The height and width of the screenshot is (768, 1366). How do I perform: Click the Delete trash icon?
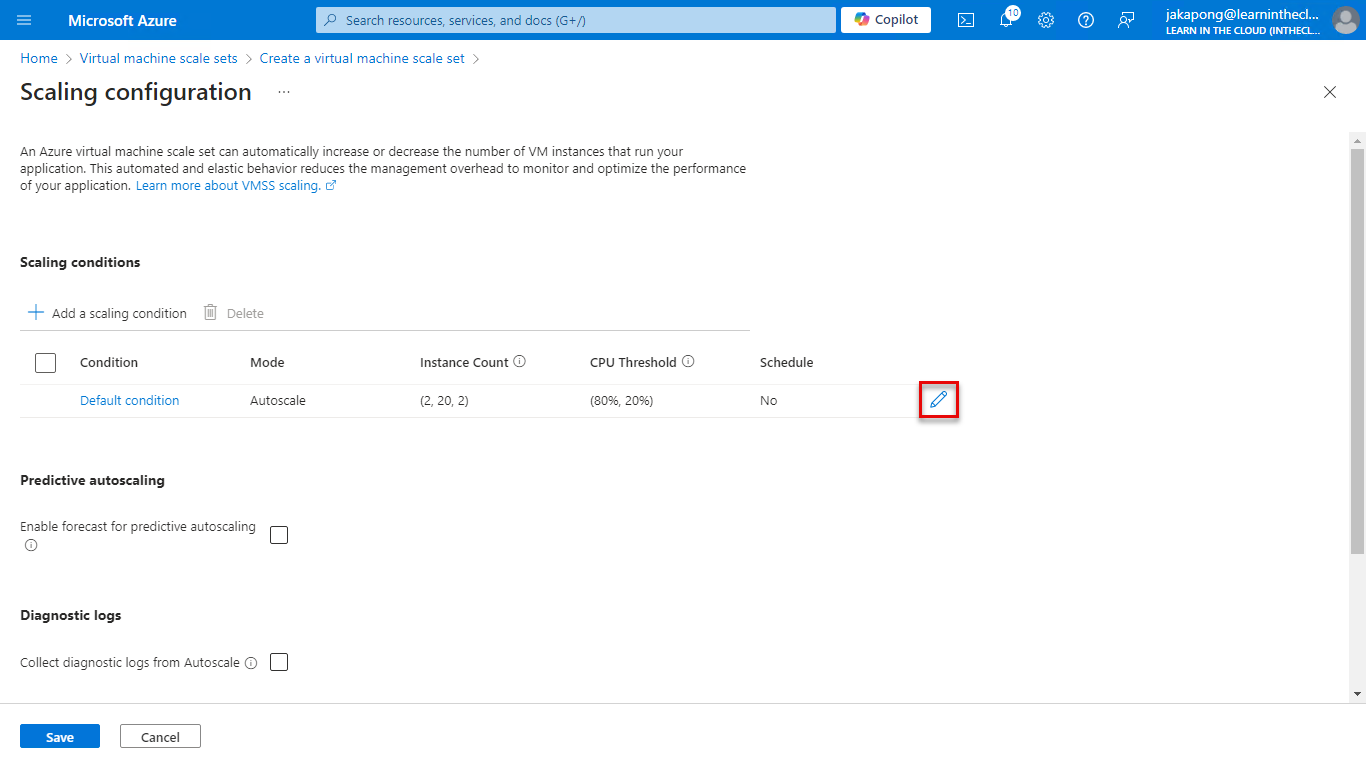[x=210, y=312]
